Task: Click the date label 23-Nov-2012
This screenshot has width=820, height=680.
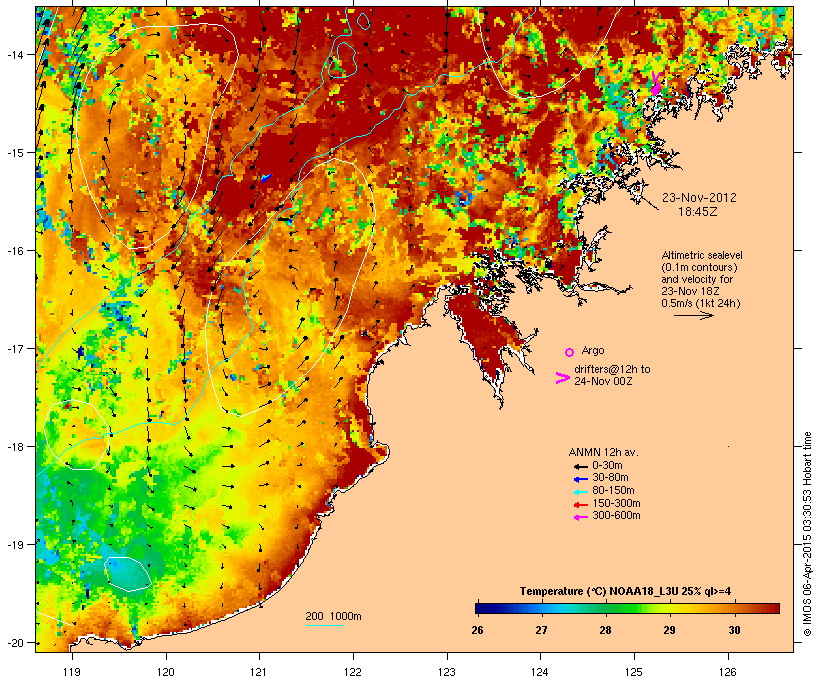Action: (699, 198)
